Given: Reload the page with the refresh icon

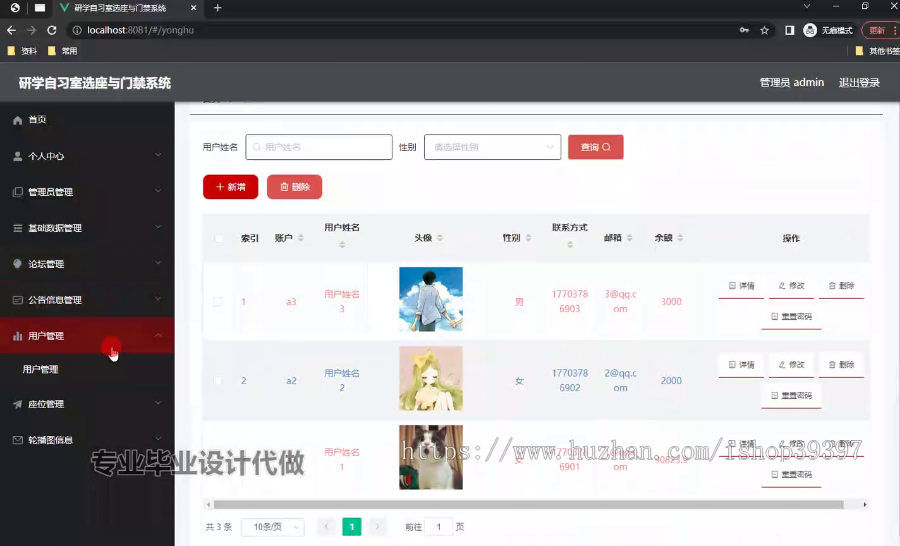Looking at the screenshot, I should pyautogui.click(x=52, y=30).
